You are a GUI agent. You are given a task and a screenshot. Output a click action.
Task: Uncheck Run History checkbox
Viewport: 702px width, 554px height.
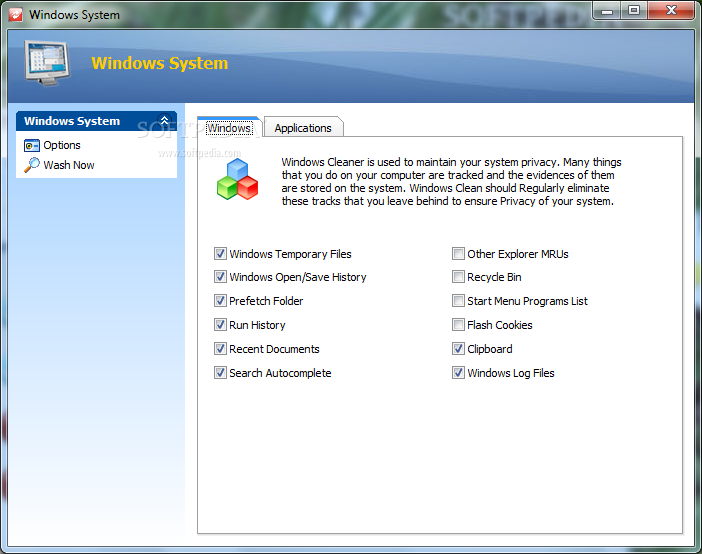220,325
